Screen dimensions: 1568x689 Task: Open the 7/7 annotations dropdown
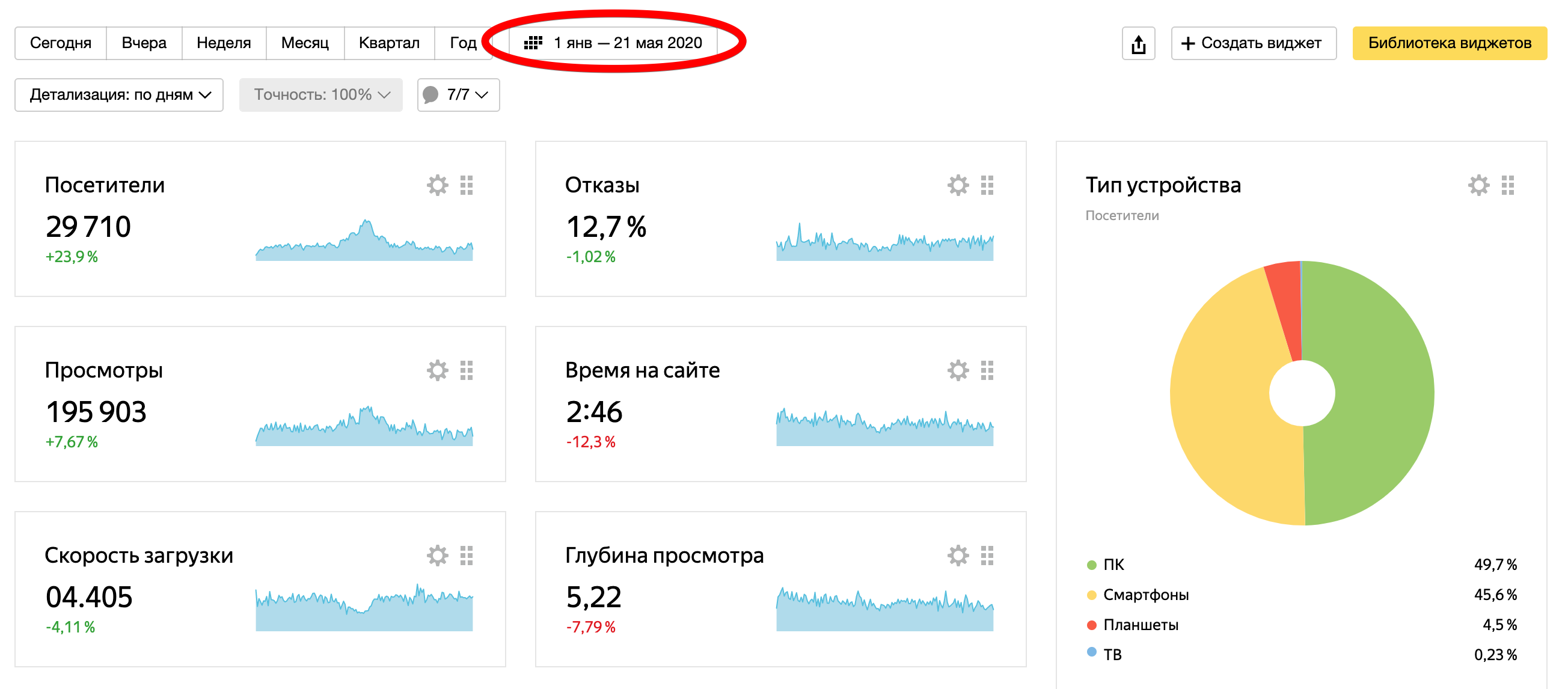(458, 95)
